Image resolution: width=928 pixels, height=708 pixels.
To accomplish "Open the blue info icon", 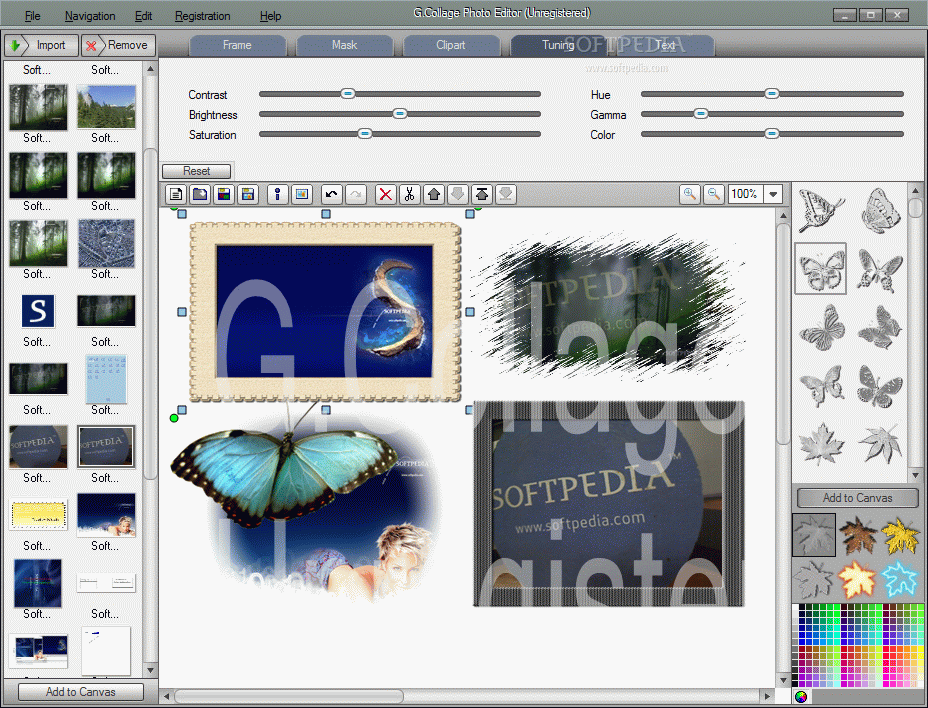I will [x=278, y=194].
